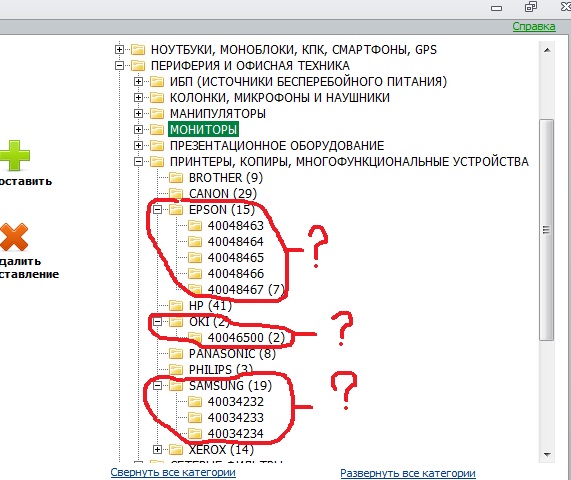Collapse ПЕРИФЕРИЯ И ОФИСНАЯ ТЕХНИКА branch
This screenshot has height=480, width=571.
pos(119,66)
